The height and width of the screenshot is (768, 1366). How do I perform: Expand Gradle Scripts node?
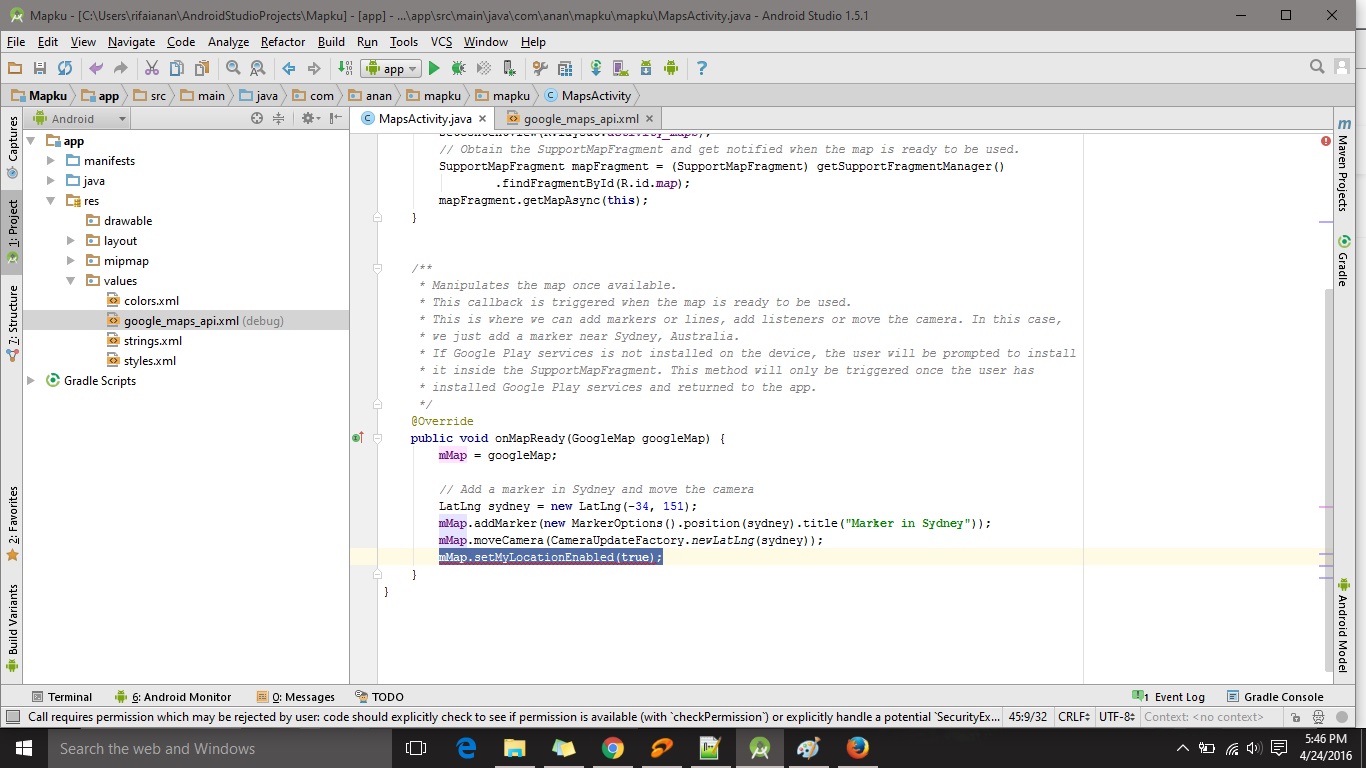[x=31, y=381]
